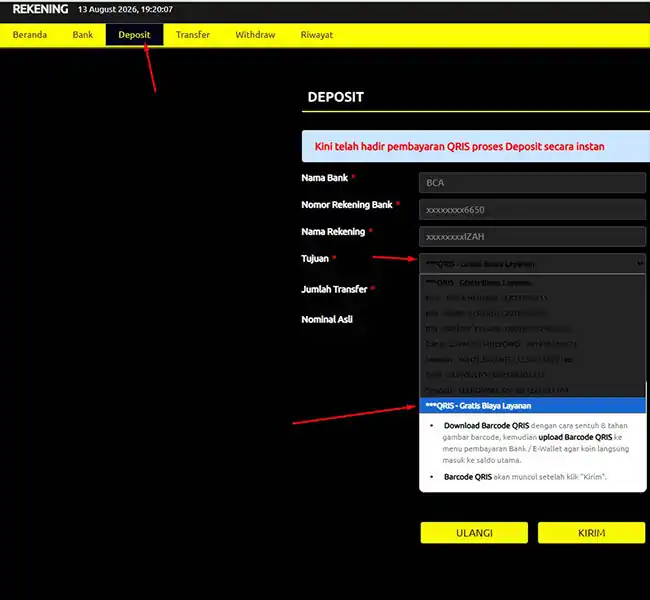Click the Download Barcode QRIS instruction text

tap(535, 443)
